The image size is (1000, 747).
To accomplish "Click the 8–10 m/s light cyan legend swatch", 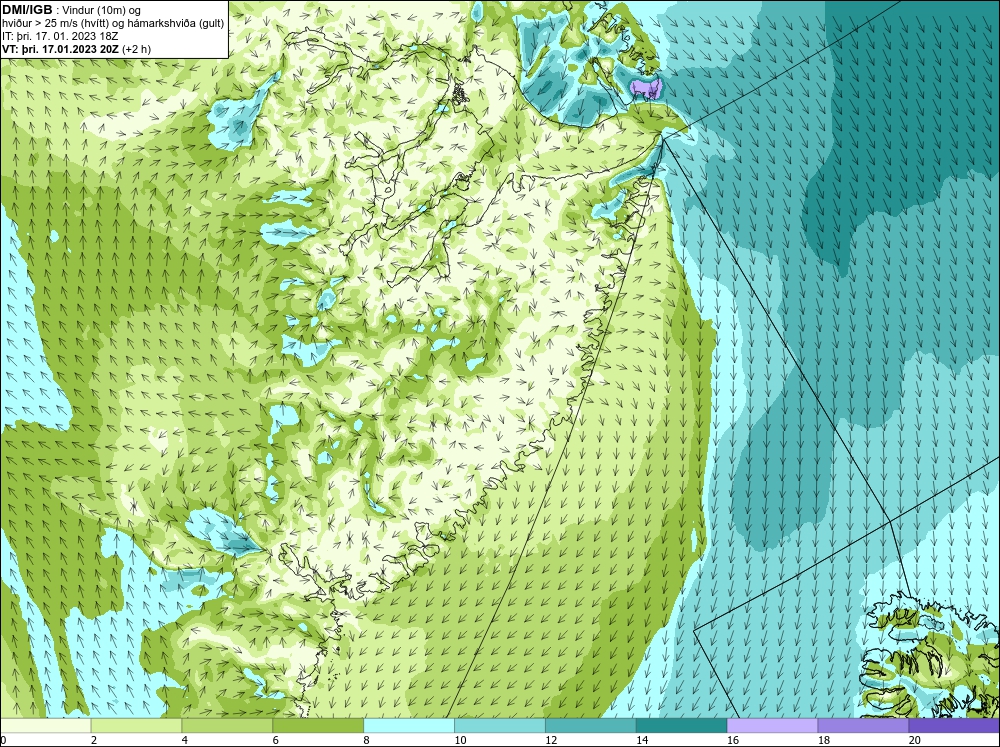I will (x=409, y=726).
